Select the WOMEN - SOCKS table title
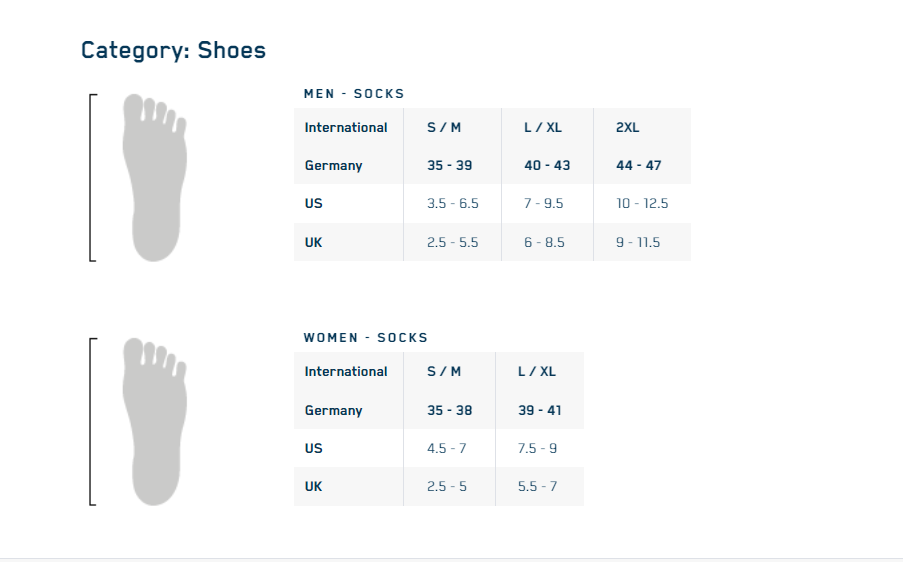Screen dimensions: 903x562 [365, 338]
